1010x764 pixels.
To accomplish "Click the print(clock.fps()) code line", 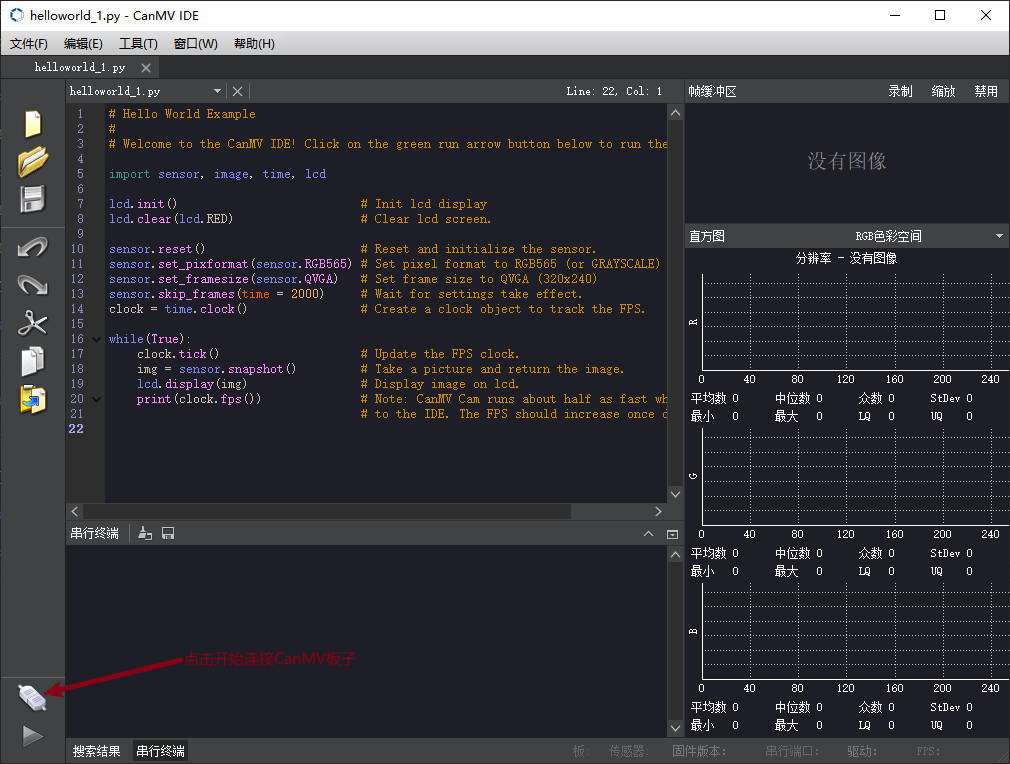I will [198, 399].
